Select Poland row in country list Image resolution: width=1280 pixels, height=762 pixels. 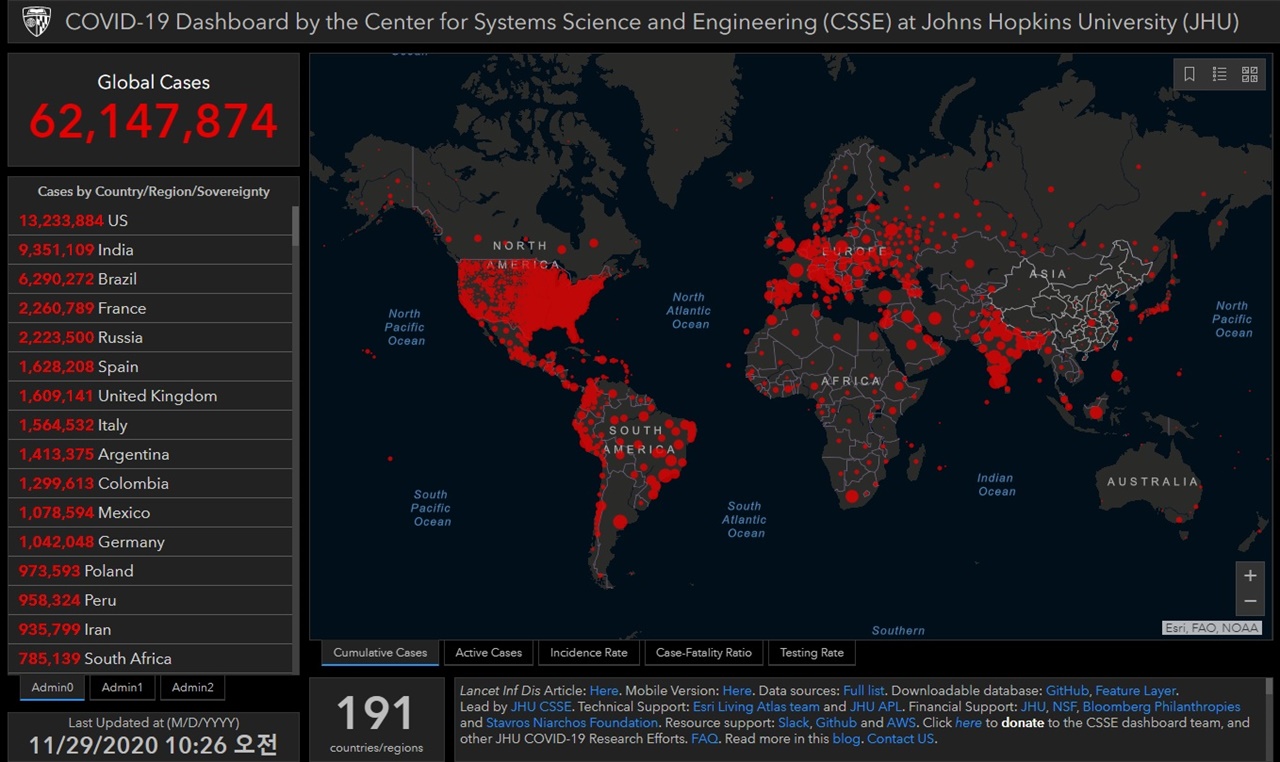(x=150, y=571)
